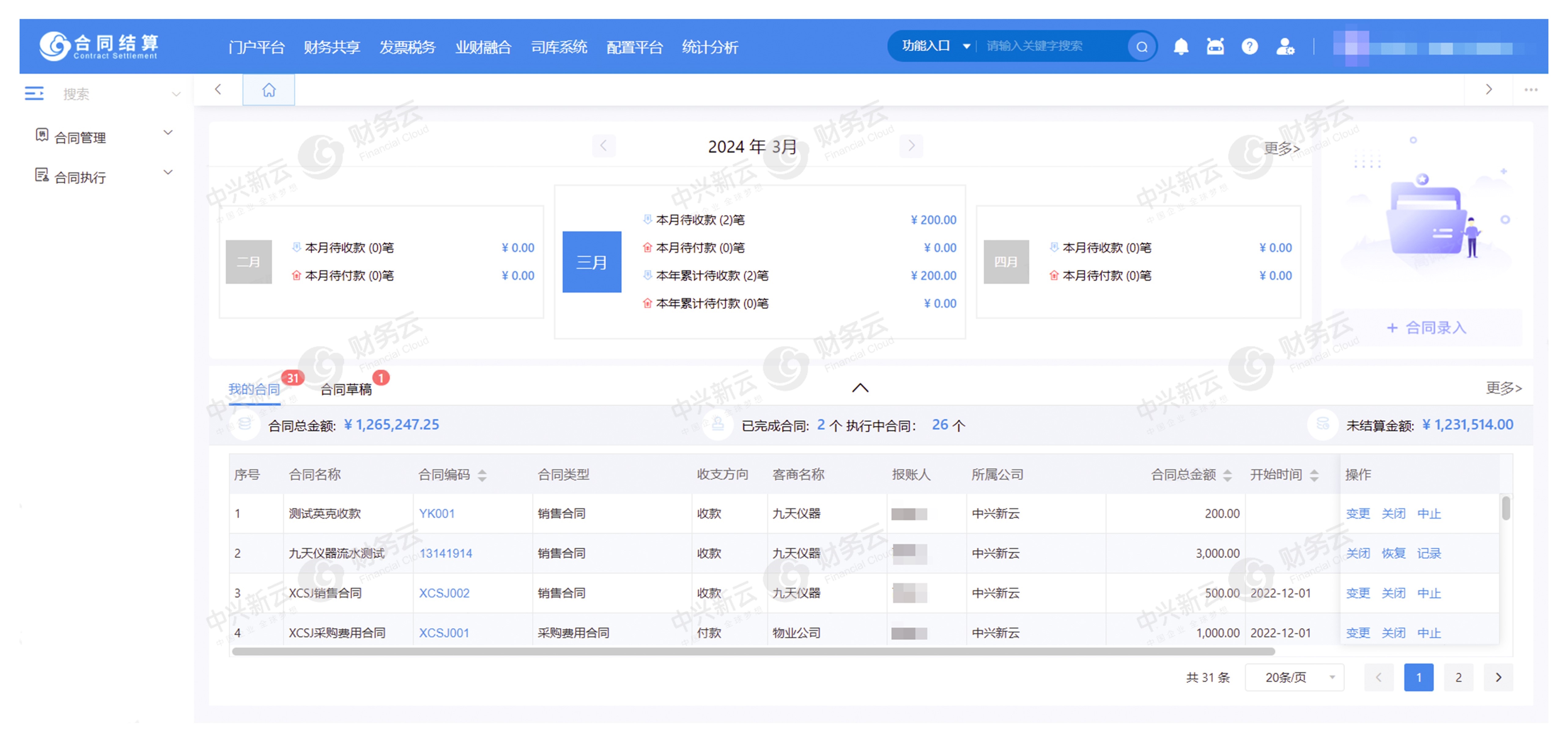Viewport: 1568px width, 742px height.
Task: Open the home tab icon
Action: coord(268,90)
